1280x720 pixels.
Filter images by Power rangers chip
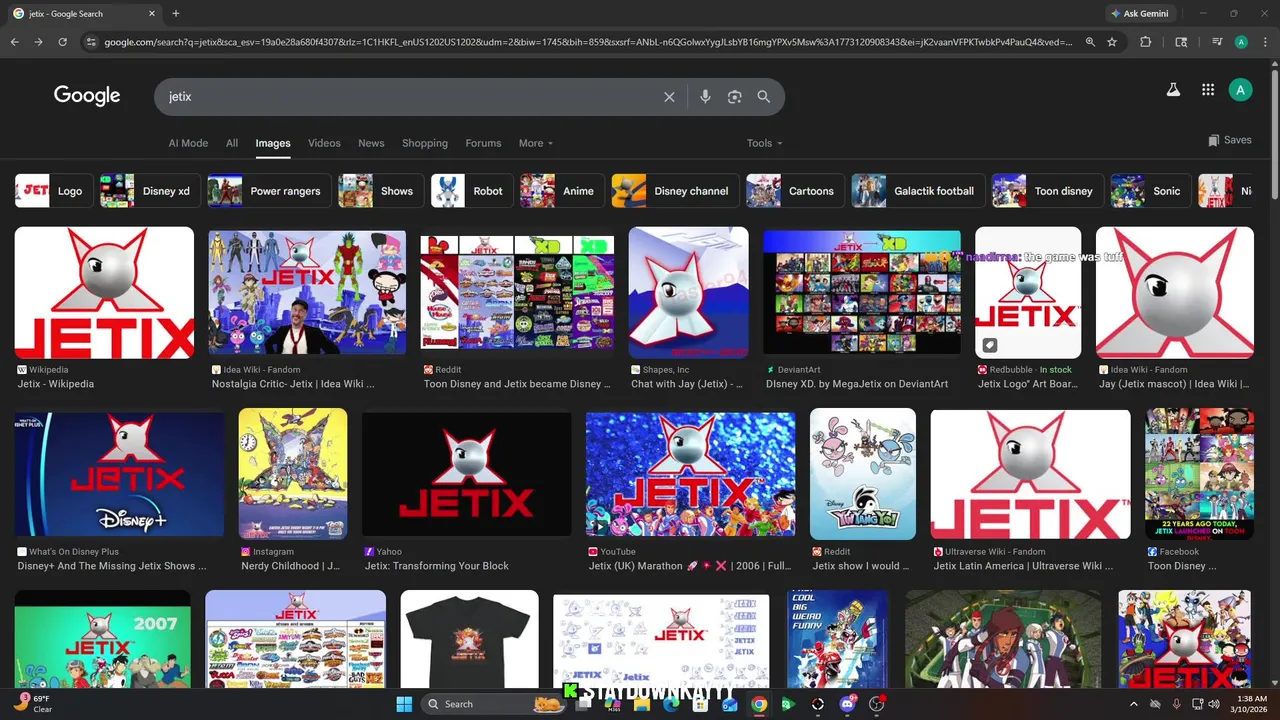(x=269, y=191)
